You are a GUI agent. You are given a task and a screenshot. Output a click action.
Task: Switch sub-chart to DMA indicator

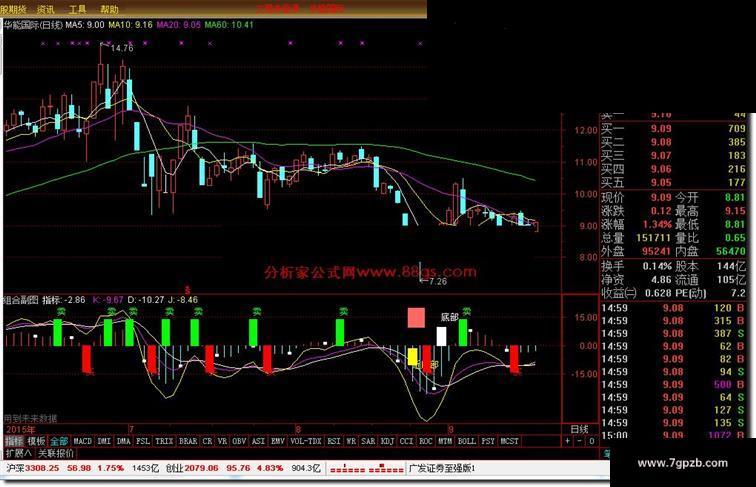[x=123, y=441]
